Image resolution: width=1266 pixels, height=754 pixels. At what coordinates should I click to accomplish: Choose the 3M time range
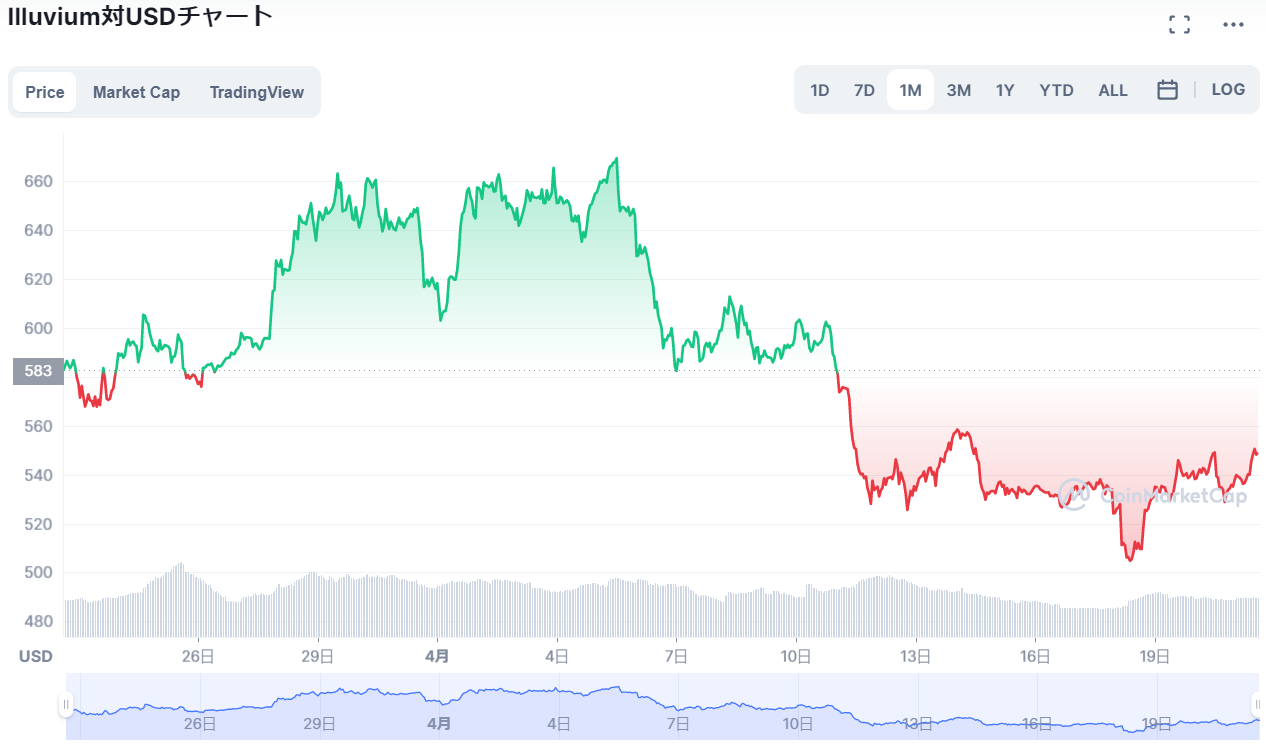[x=958, y=90]
